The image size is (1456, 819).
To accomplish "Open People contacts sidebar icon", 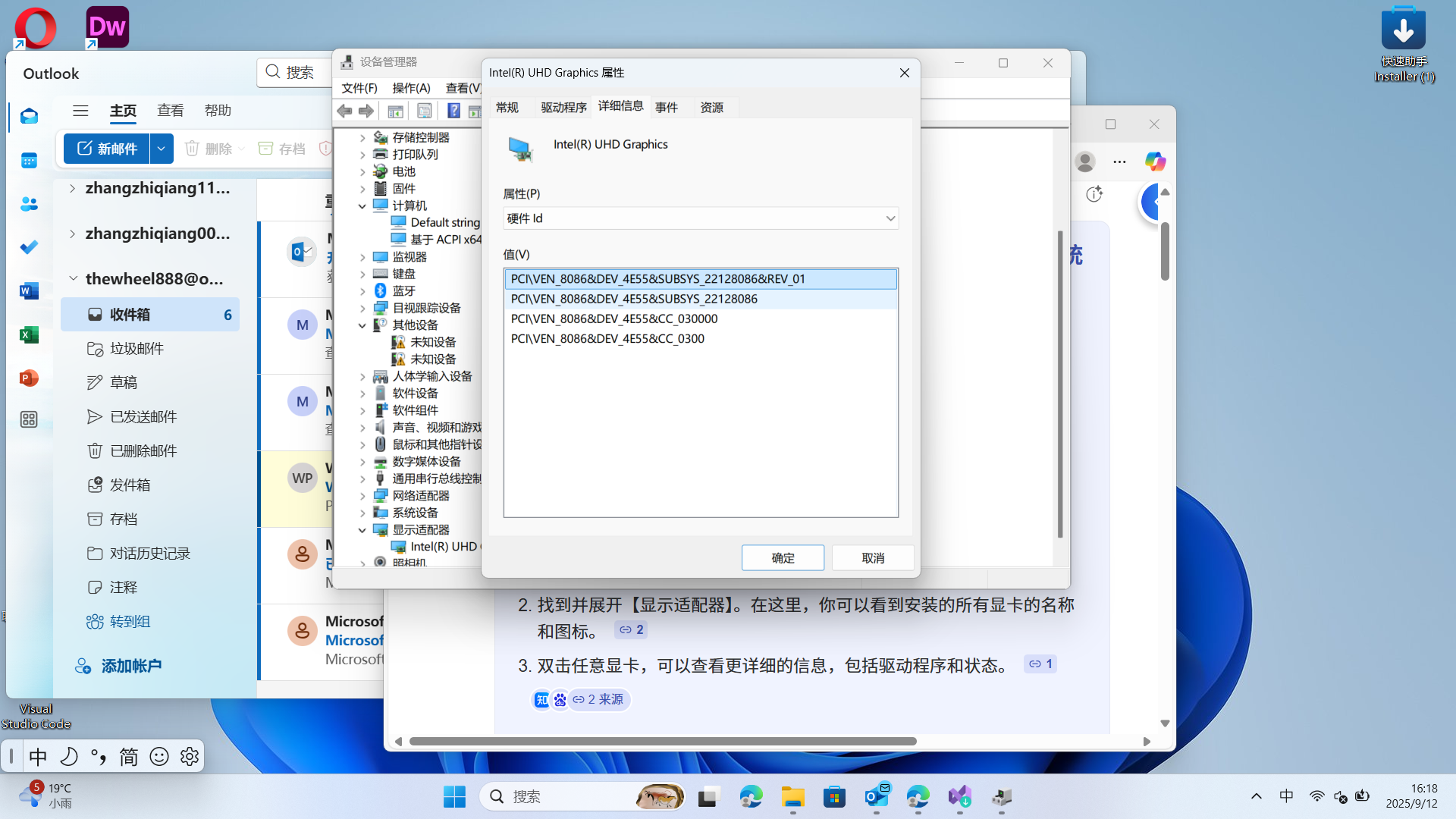I will (x=29, y=204).
